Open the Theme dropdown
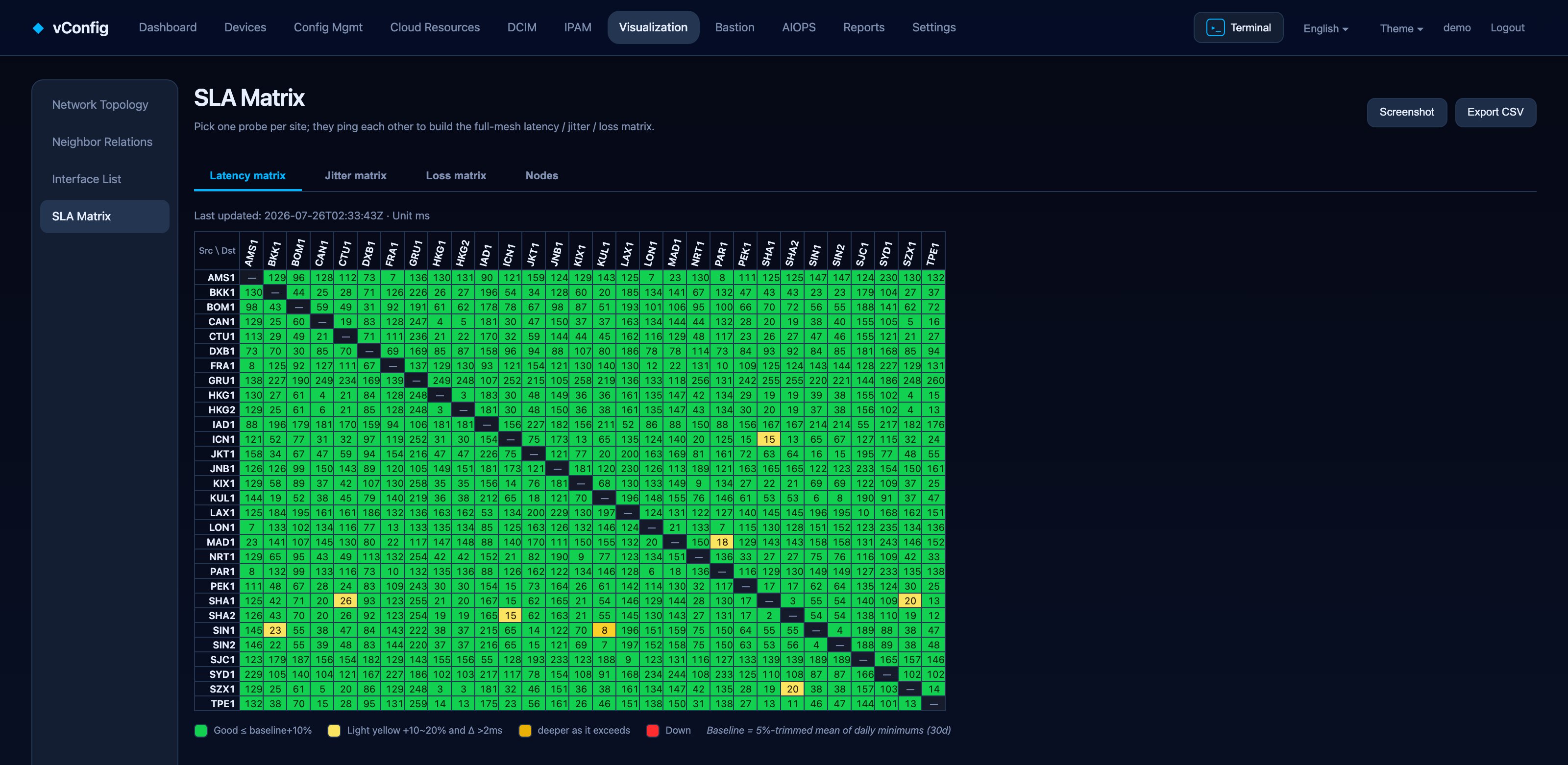 [1401, 28]
